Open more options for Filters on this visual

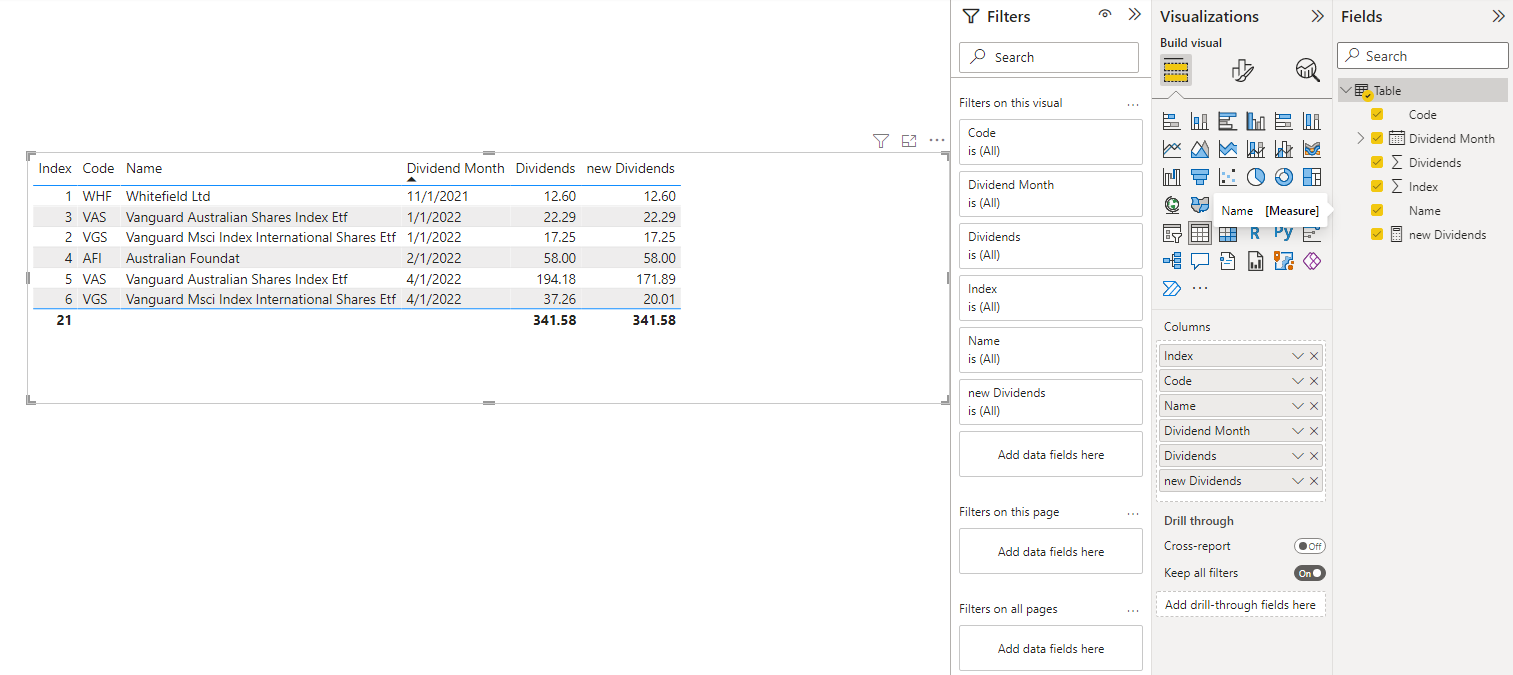click(1133, 103)
